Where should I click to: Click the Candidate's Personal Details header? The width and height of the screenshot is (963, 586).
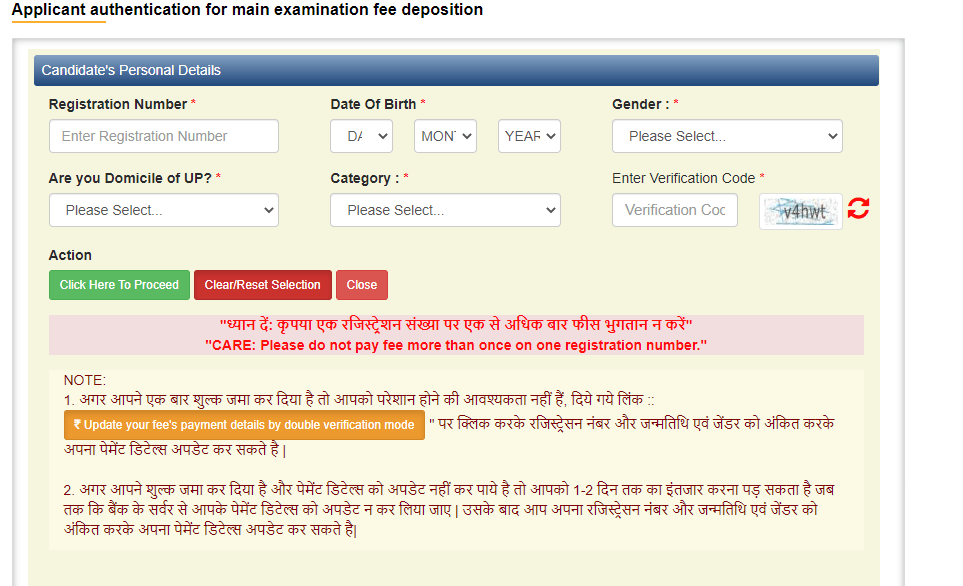click(131, 70)
